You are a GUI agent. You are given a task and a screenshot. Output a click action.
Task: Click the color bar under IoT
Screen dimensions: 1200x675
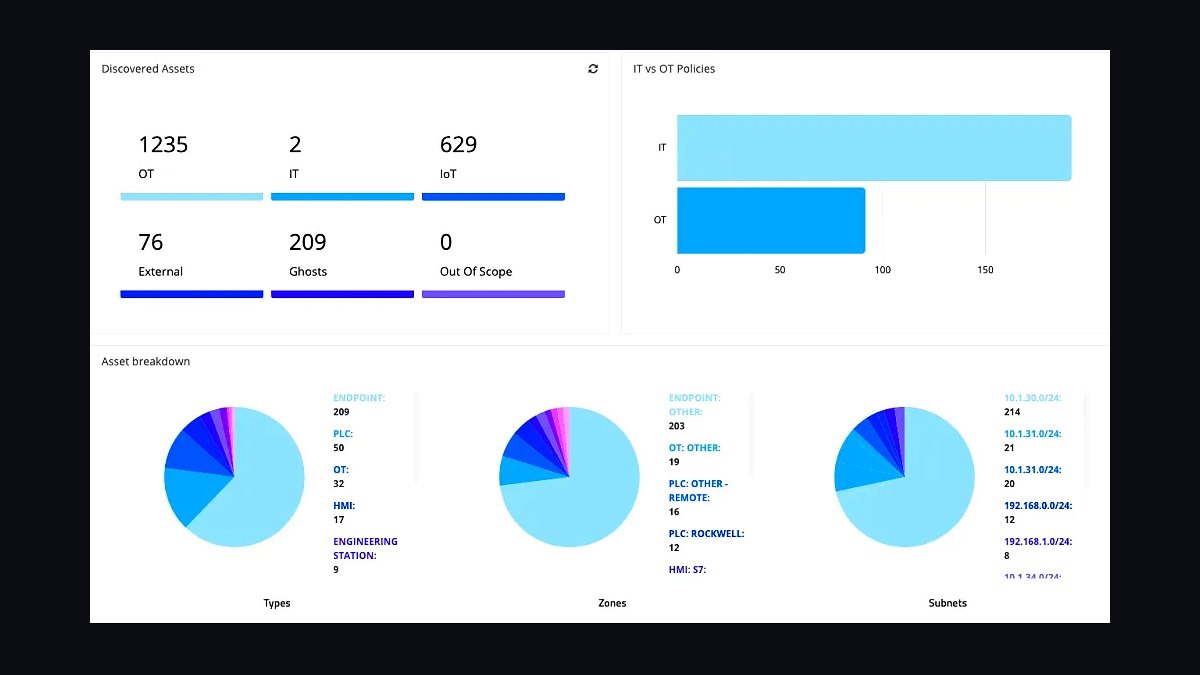(x=493, y=197)
